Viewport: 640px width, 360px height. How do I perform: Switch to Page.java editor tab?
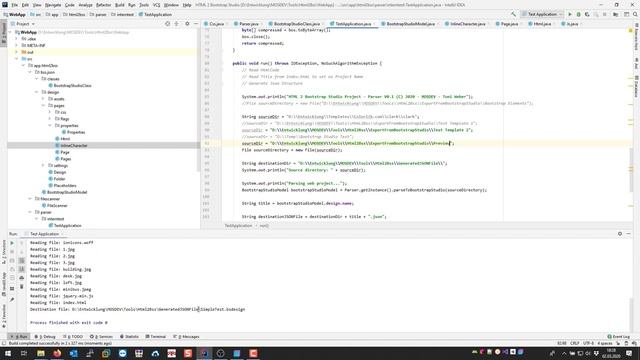509,24
